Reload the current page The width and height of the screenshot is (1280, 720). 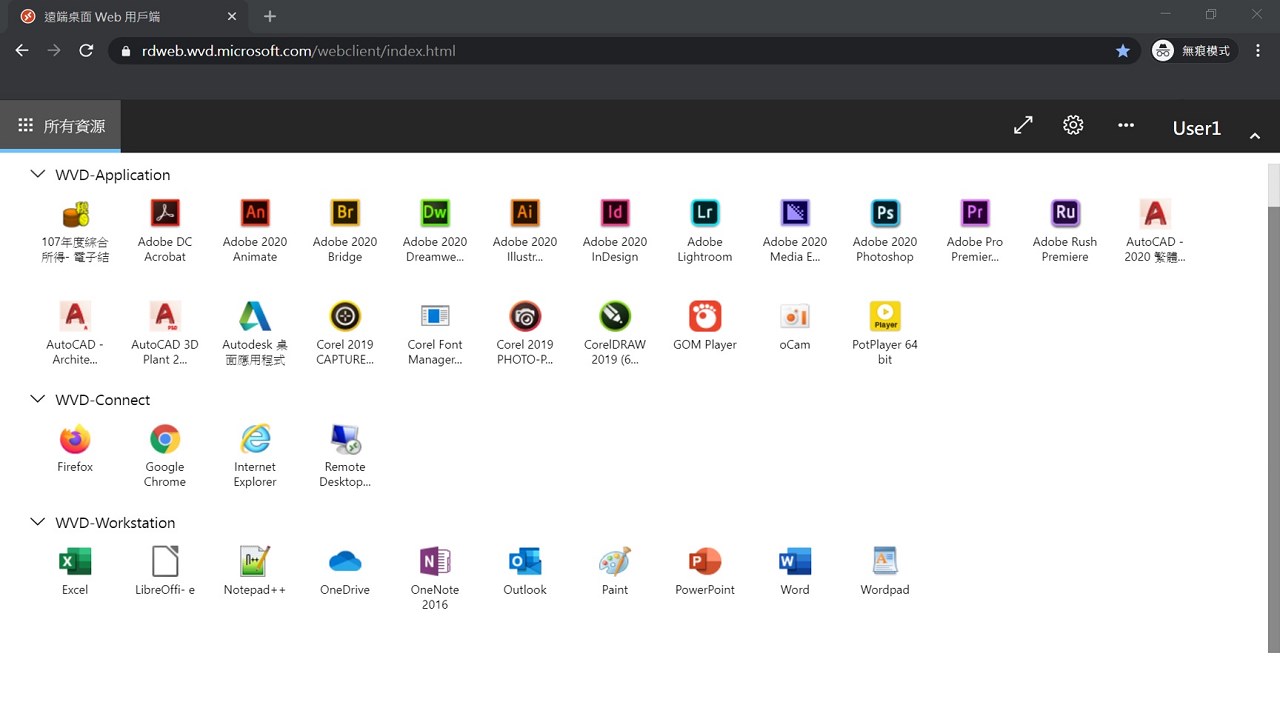pyautogui.click(x=86, y=50)
